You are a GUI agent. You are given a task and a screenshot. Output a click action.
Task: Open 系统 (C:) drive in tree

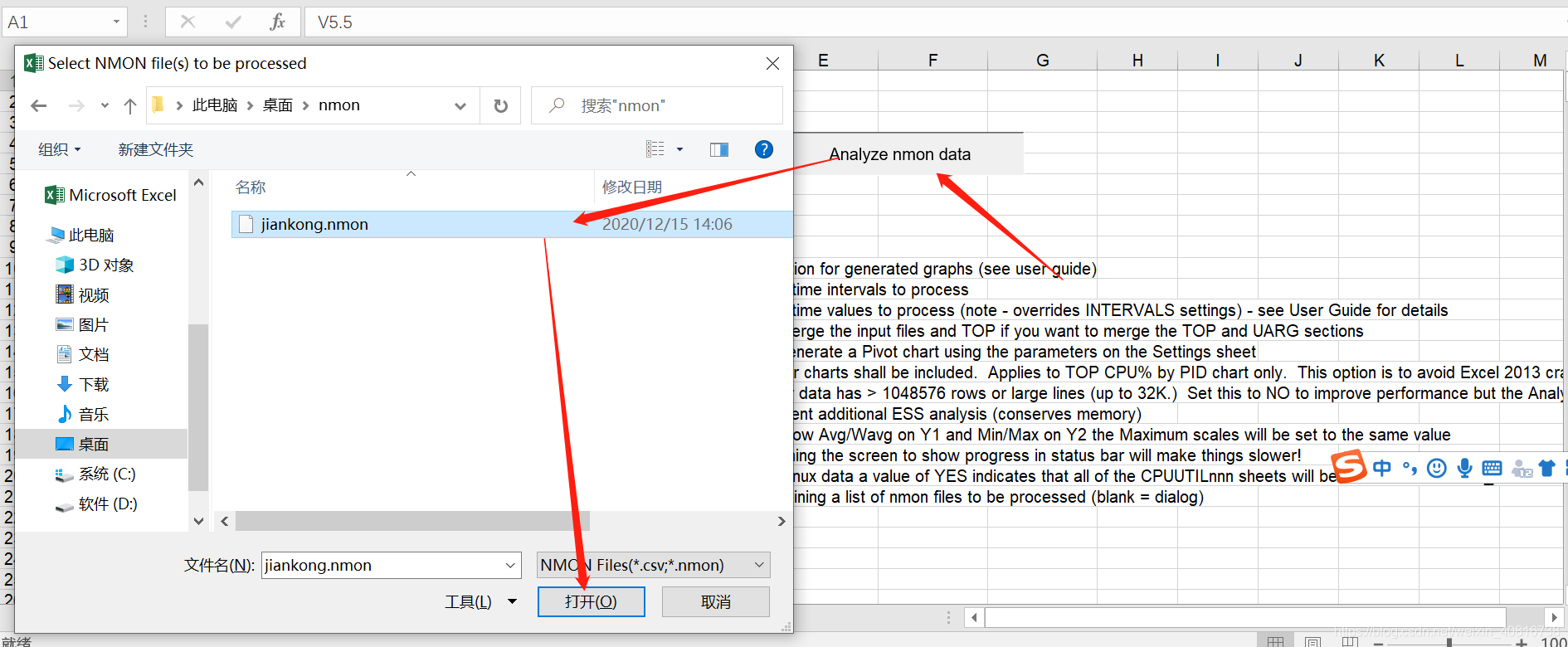(x=95, y=474)
